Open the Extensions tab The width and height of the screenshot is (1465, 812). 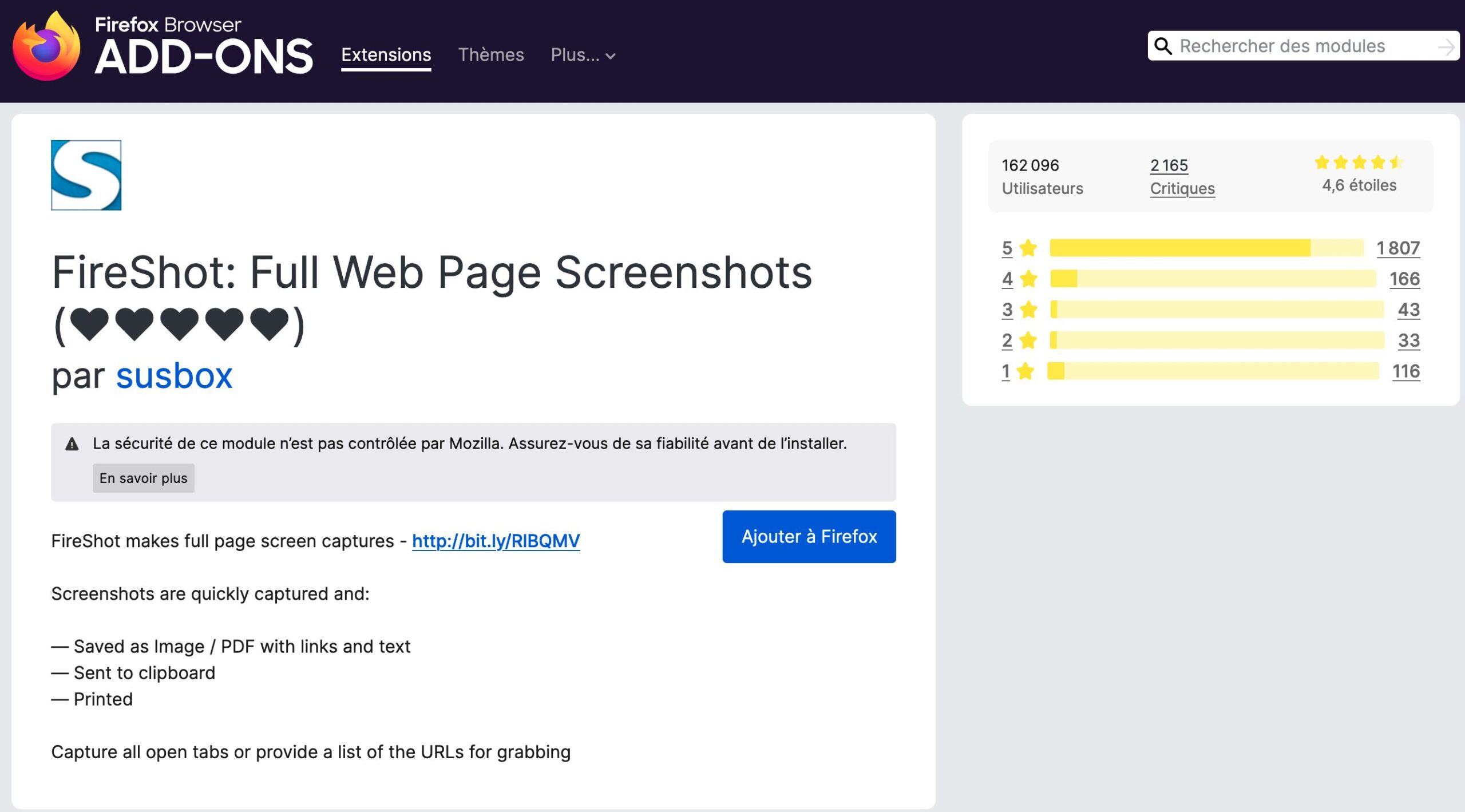tap(386, 55)
